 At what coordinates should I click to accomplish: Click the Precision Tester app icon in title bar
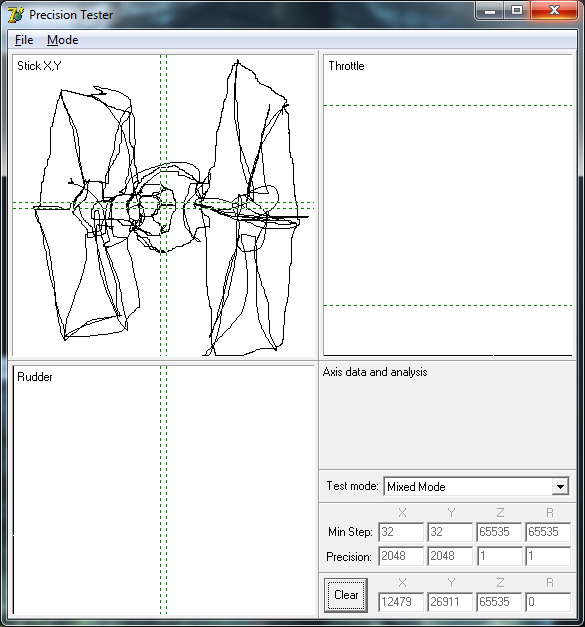tap(16, 15)
